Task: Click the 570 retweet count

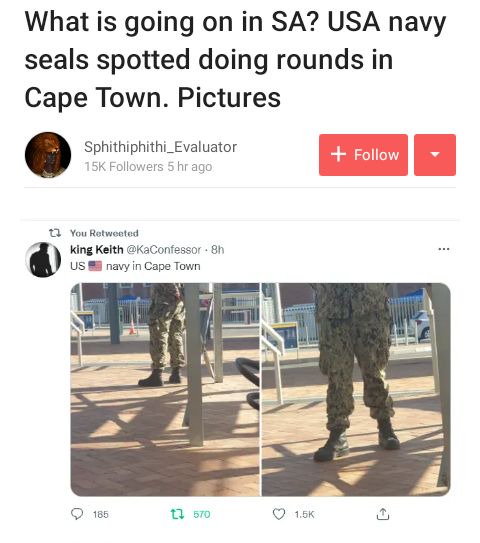Action: click(x=202, y=514)
